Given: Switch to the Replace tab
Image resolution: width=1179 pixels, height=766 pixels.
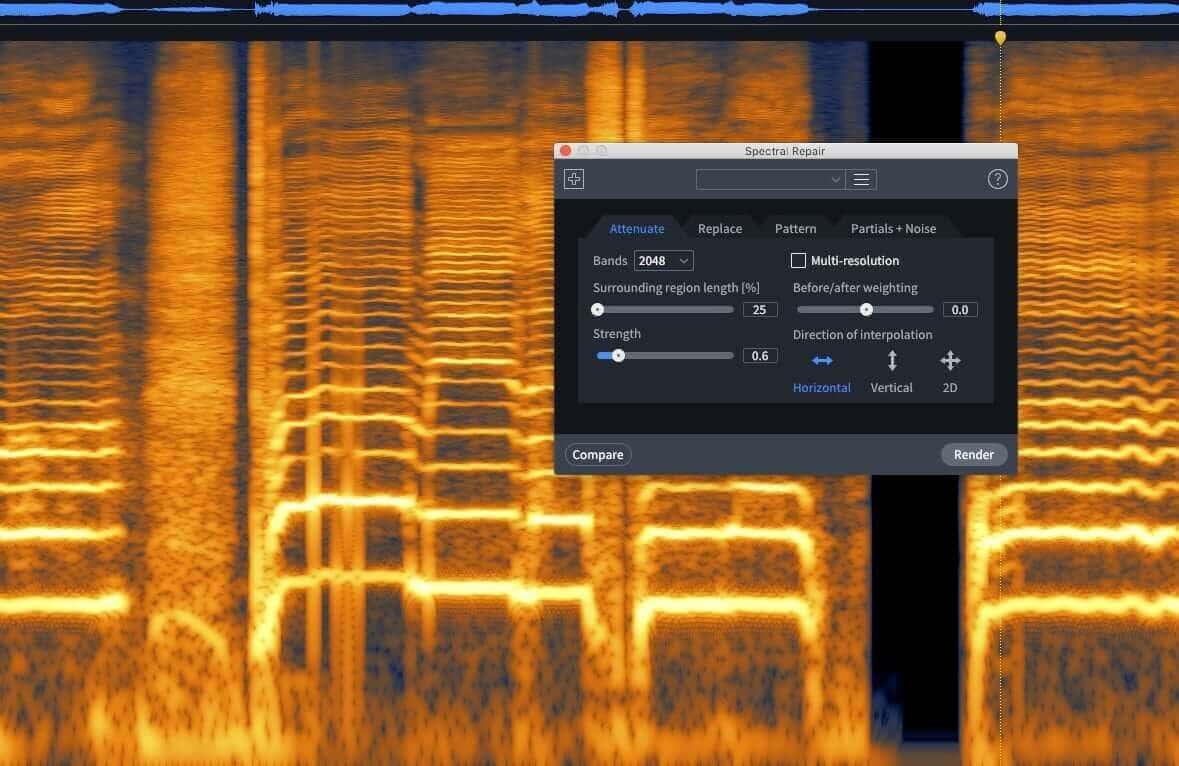Looking at the screenshot, I should point(720,229).
